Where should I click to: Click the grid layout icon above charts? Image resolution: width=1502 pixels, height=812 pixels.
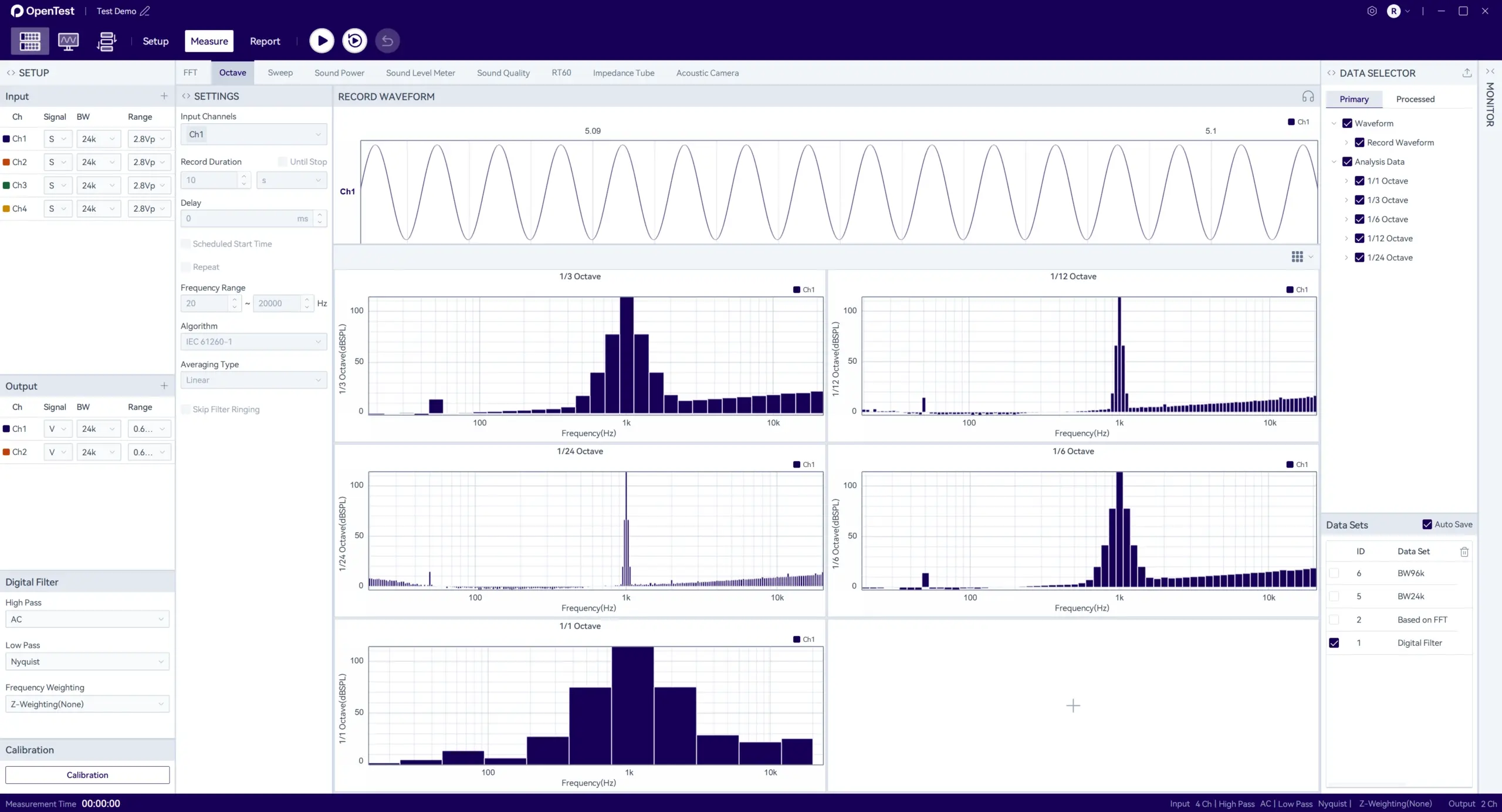coord(1298,256)
